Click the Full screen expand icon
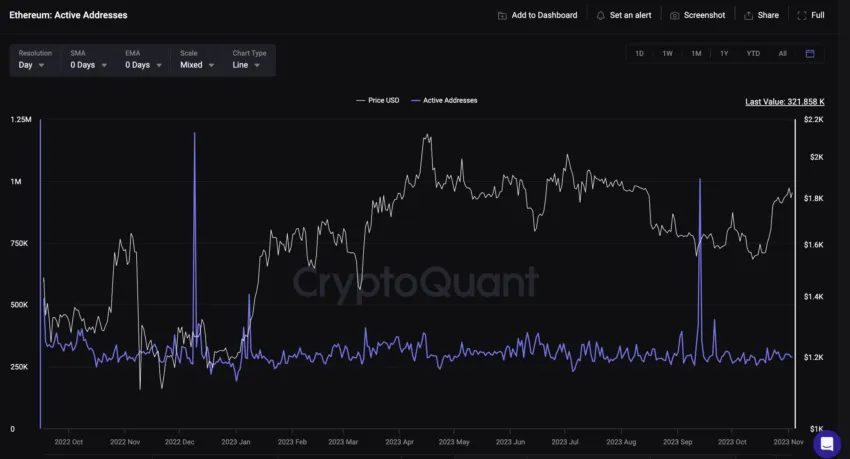850x459 pixels. point(802,16)
